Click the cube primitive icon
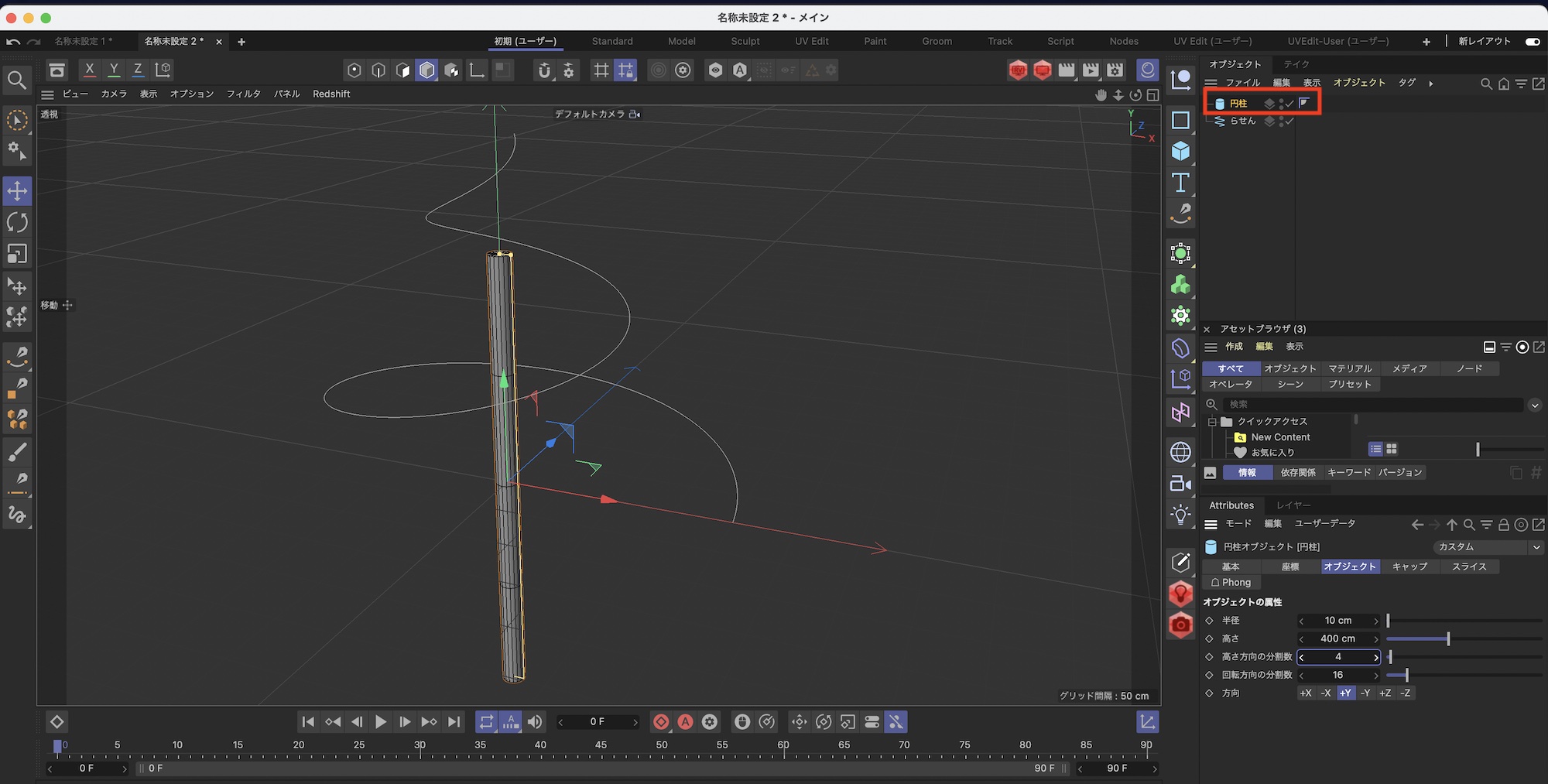 point(1180,151)
